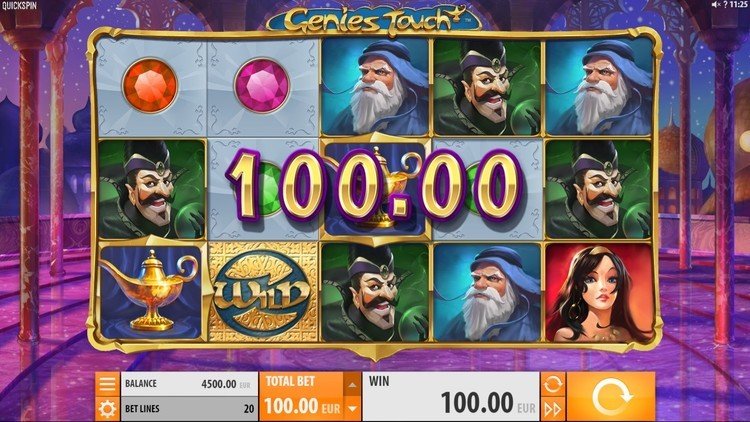The height and width of the screenshot is (422, 750).
Task: Select the golden Wild symbol
Action: coord(263,292)
